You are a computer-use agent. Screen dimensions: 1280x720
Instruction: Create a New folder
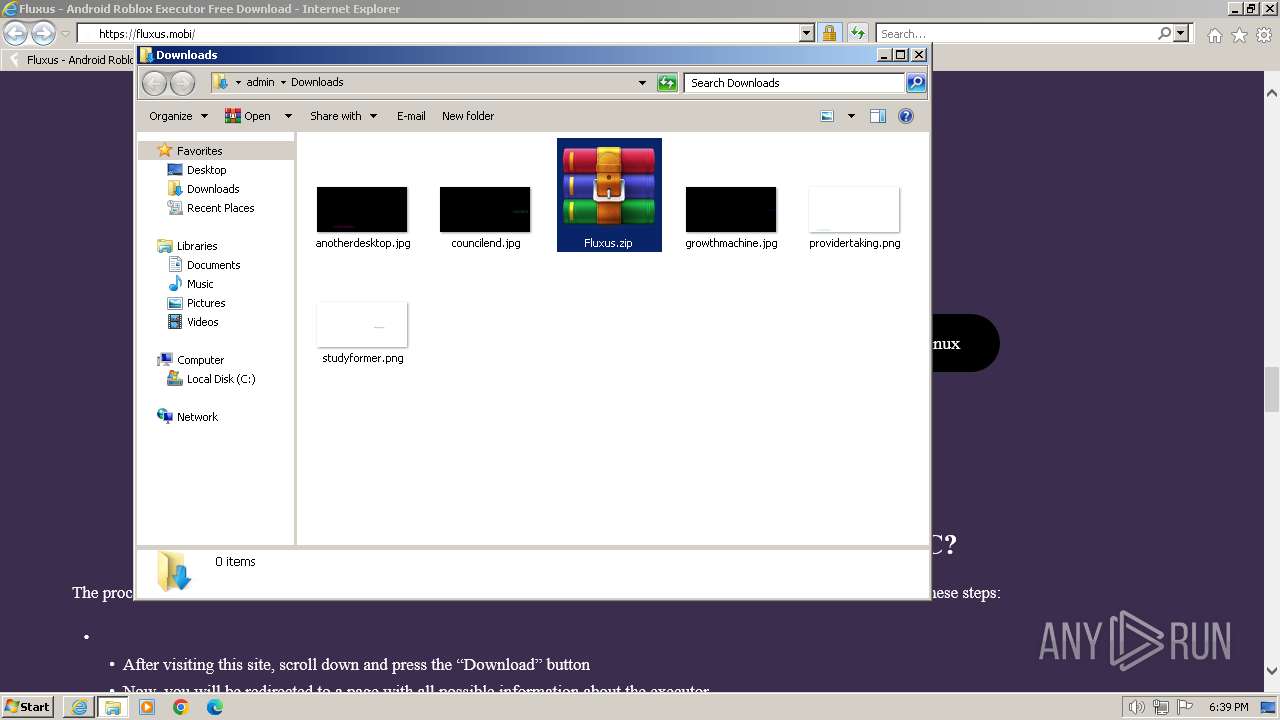[x=468, y=116]
